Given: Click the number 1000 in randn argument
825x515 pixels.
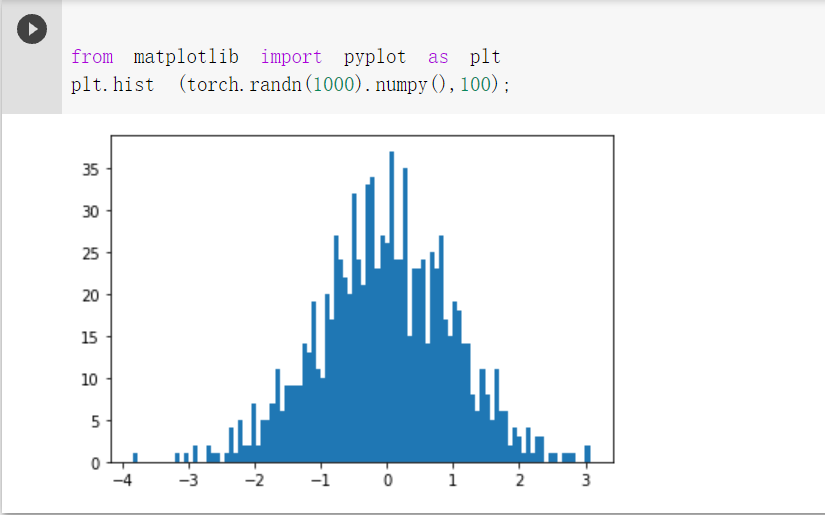Looking at the screenshot, I should click(334, 85).
